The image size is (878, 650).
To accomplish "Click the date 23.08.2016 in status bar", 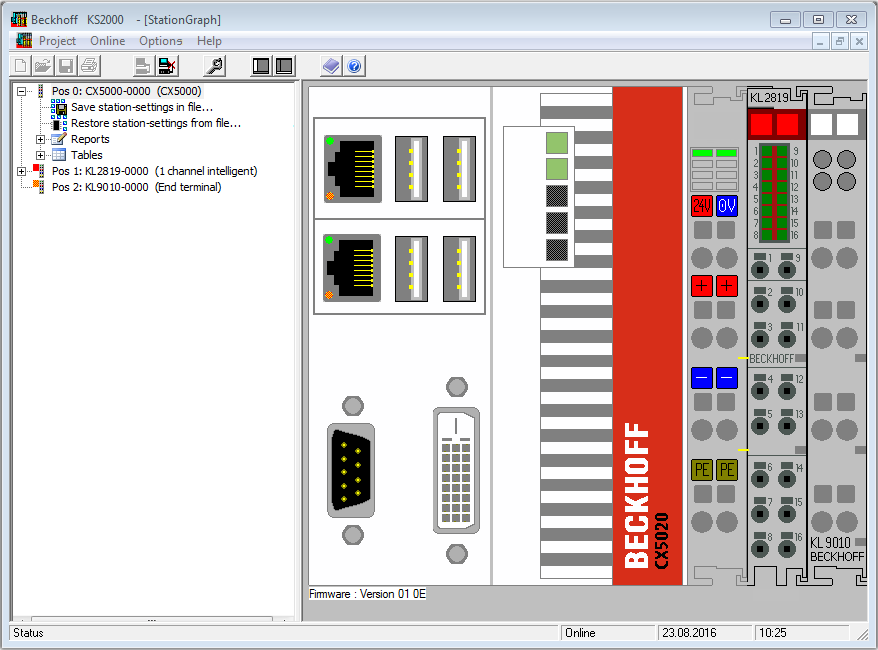I will coord(705,633).
